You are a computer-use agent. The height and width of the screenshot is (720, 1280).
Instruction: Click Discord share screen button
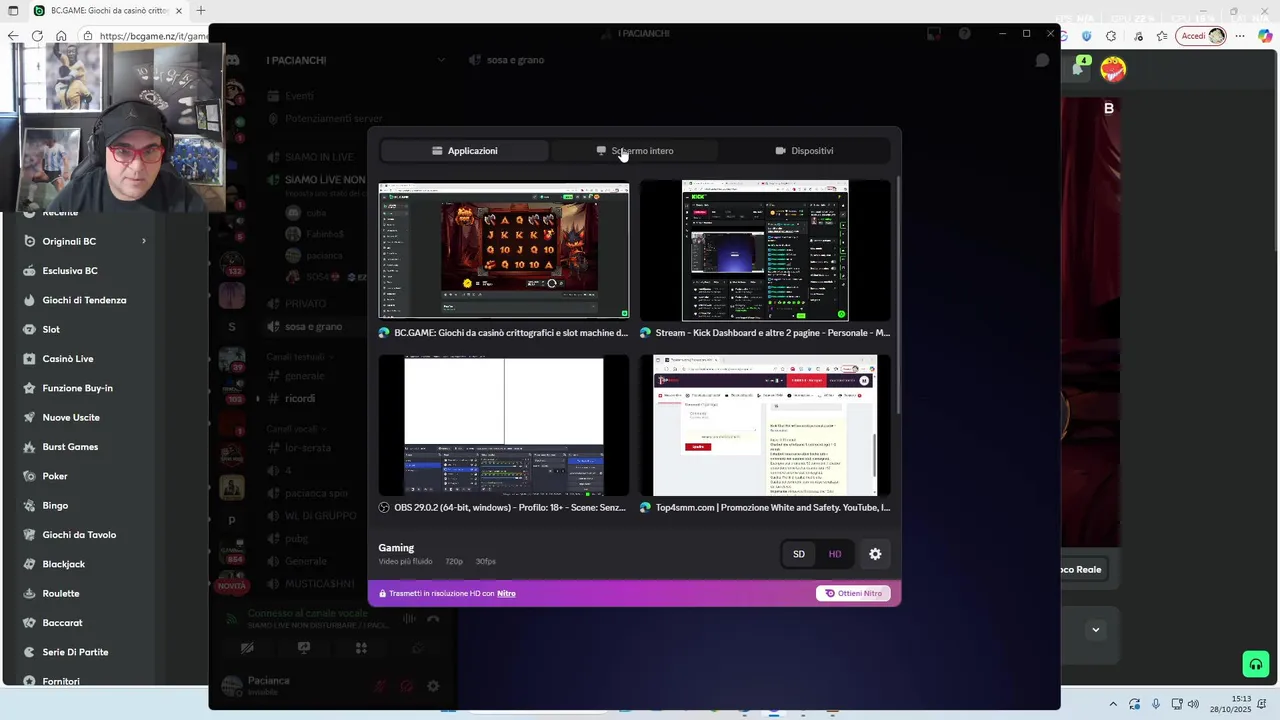coord(304,648)
